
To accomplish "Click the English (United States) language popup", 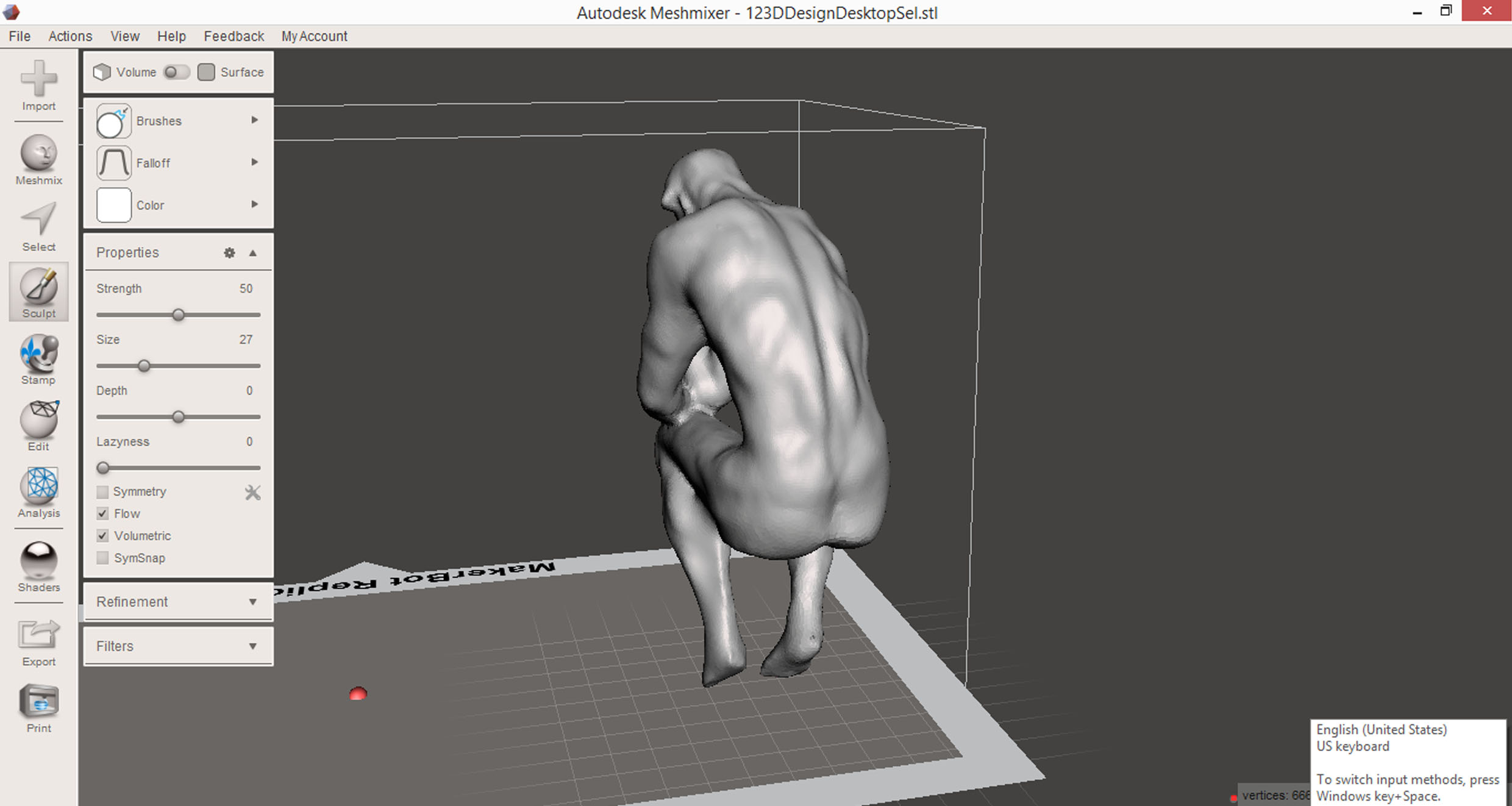I will (x=1408, y=762).
